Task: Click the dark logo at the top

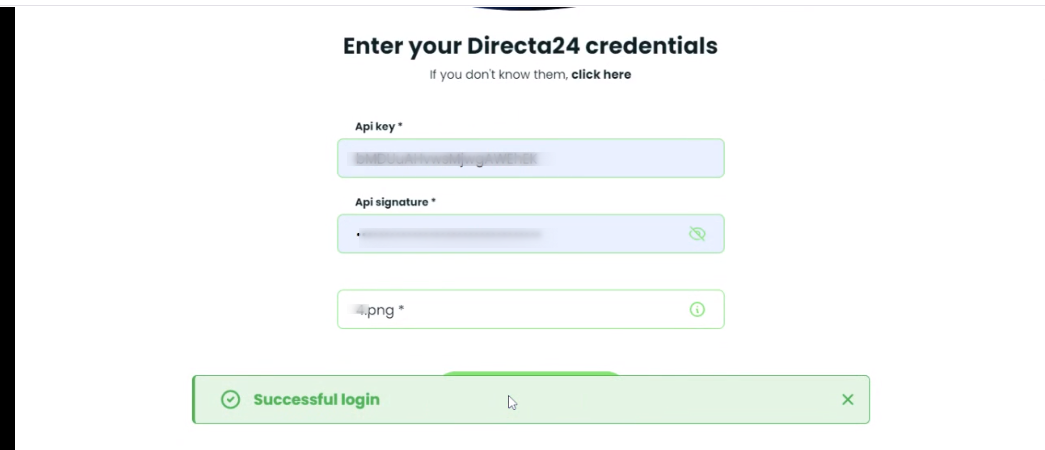Action: pyautogui.click(x=523, y=7)
